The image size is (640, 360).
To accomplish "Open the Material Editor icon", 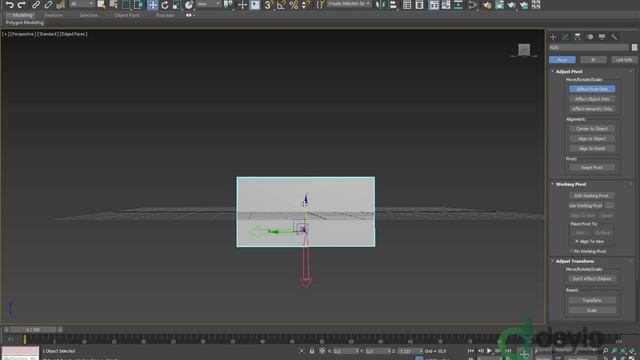I will (473, 4).
